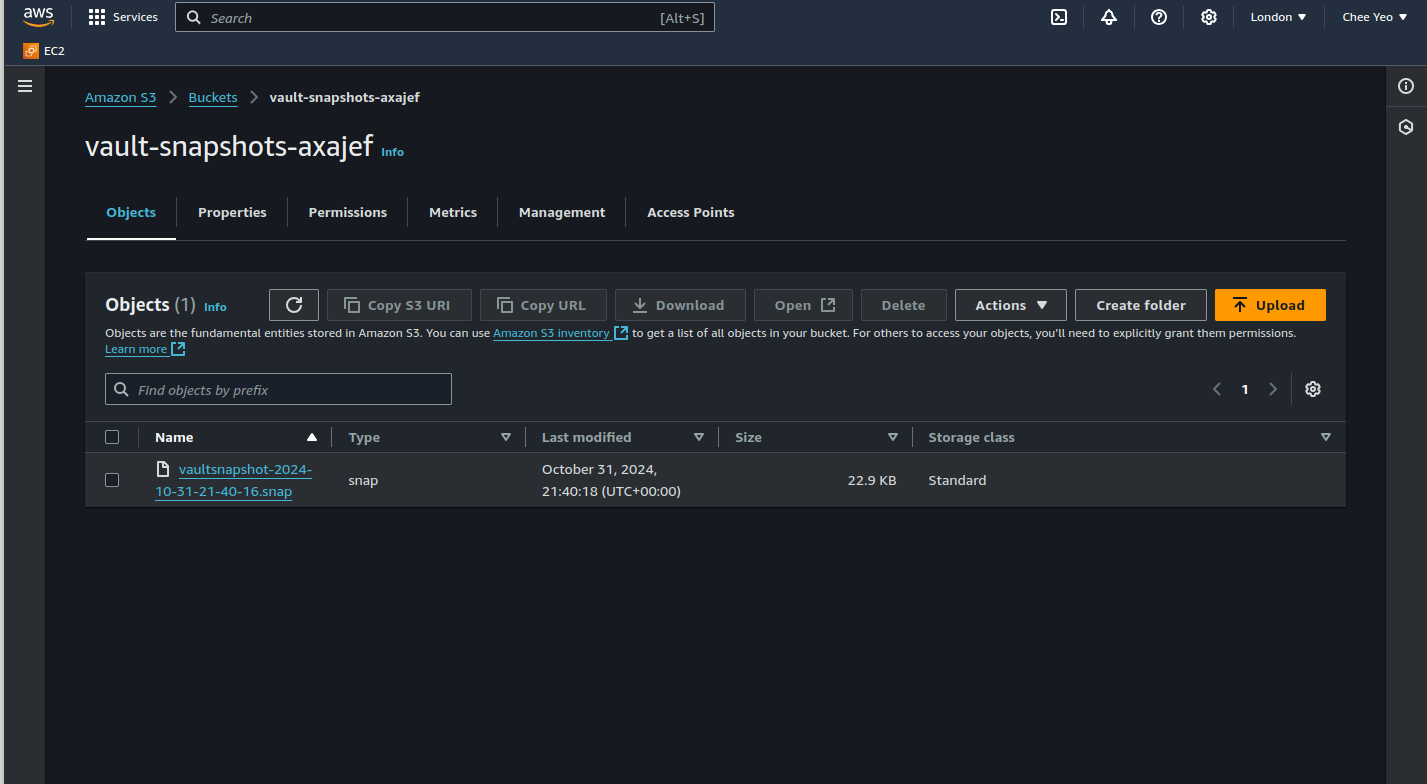Focus the top AWS search field

pos(445,18)
